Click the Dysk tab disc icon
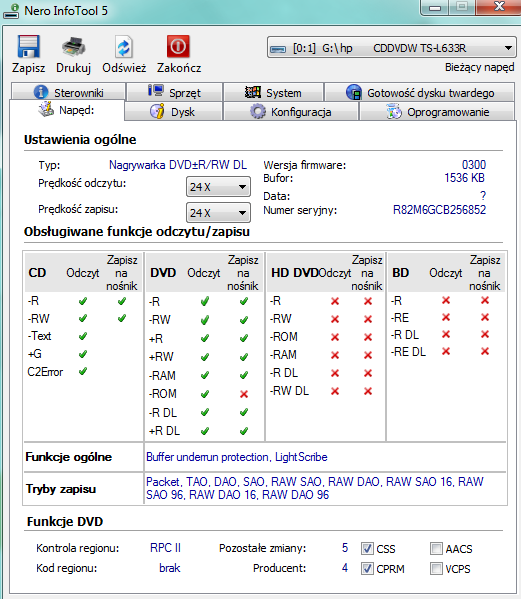This screenshot has height=599, width=521. coord(157,111)
